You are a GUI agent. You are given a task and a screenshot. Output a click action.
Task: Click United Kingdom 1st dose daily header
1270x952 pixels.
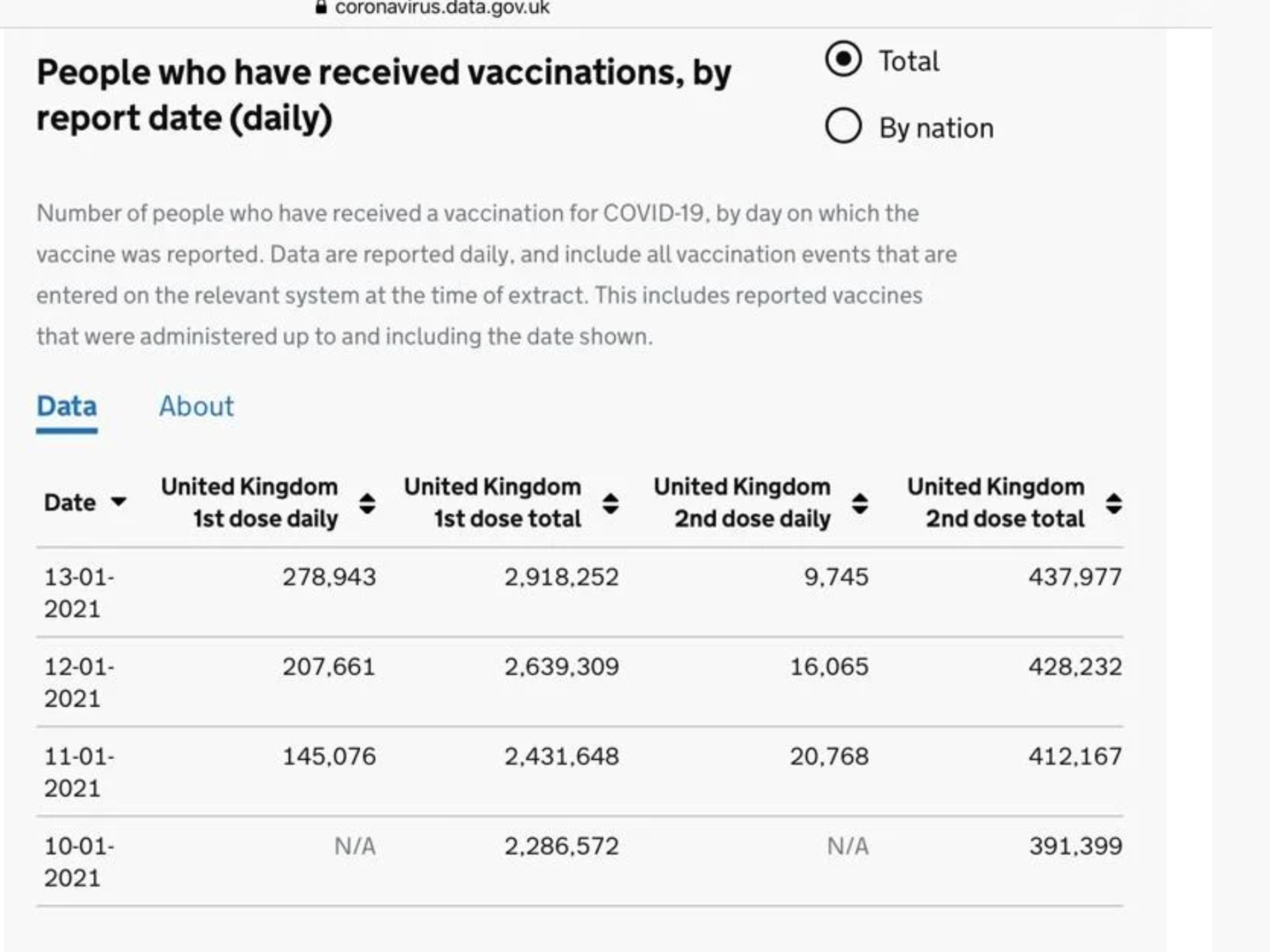(x=249, y=503)
